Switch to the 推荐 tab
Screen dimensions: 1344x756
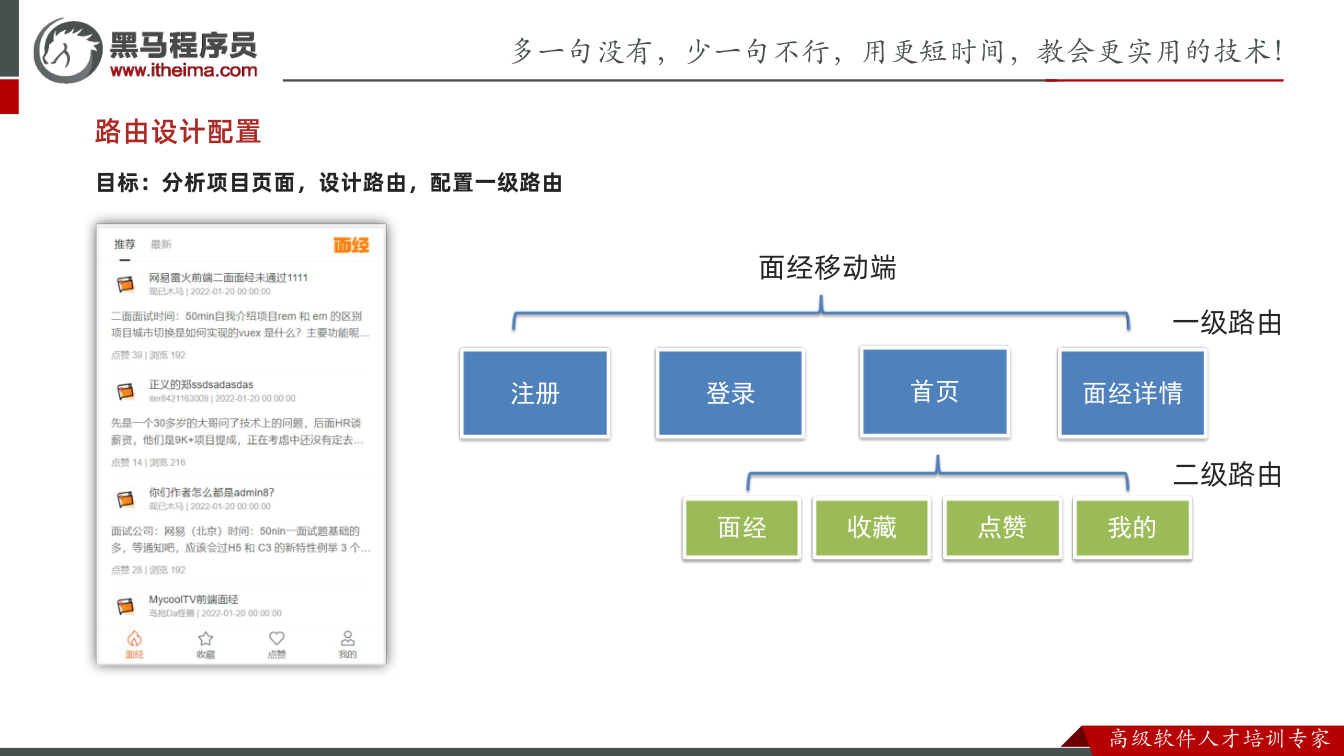[124, 244]
